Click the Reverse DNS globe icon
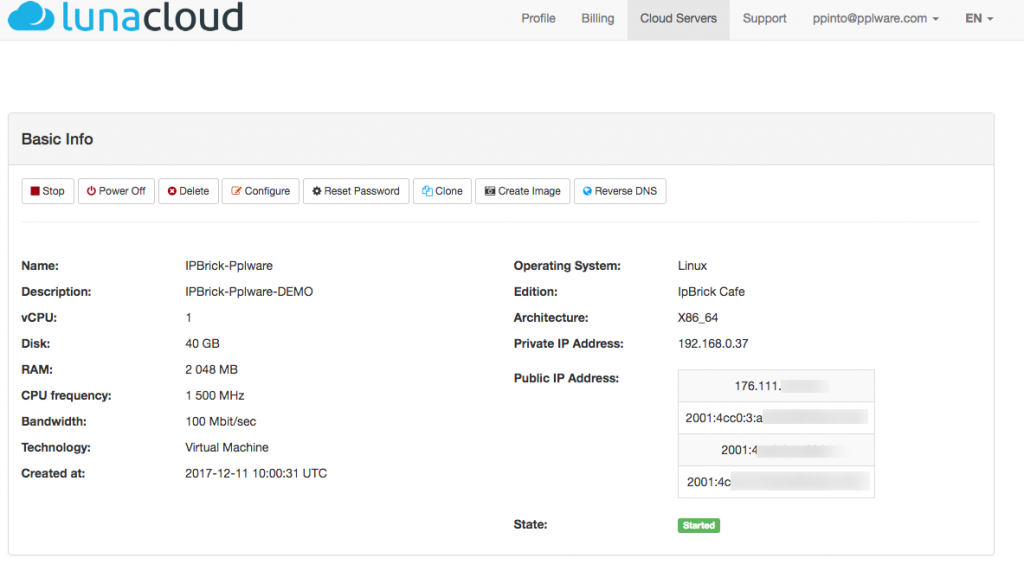1024x571 pixels. (587, 191)
